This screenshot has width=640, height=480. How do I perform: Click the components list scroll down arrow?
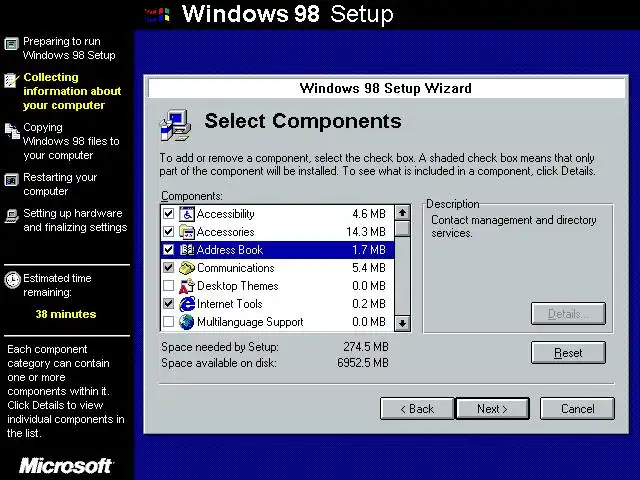[x=402, y=323]
